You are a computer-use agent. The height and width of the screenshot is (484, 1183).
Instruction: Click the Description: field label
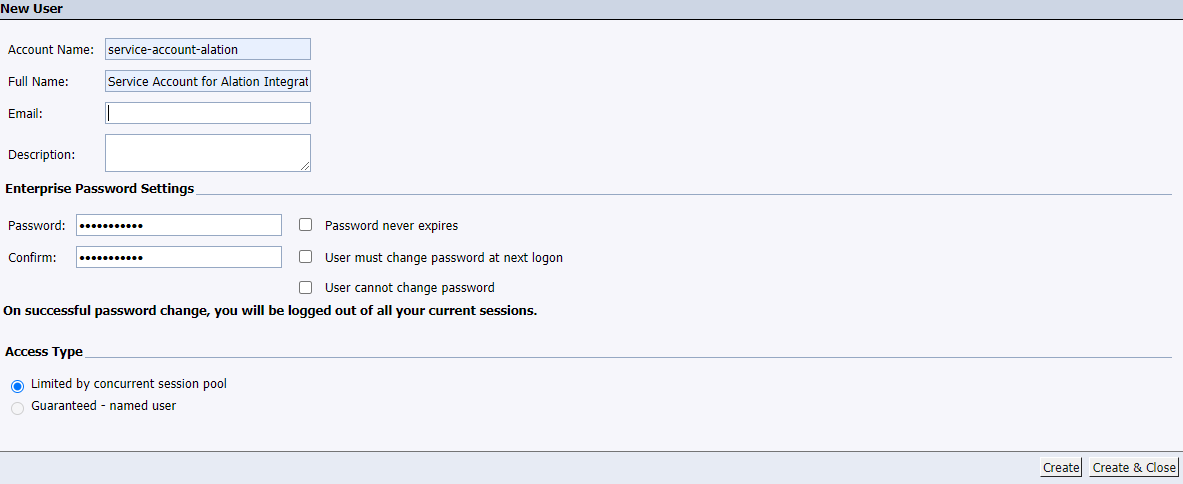pyautogui.click(x=41, y=155)
